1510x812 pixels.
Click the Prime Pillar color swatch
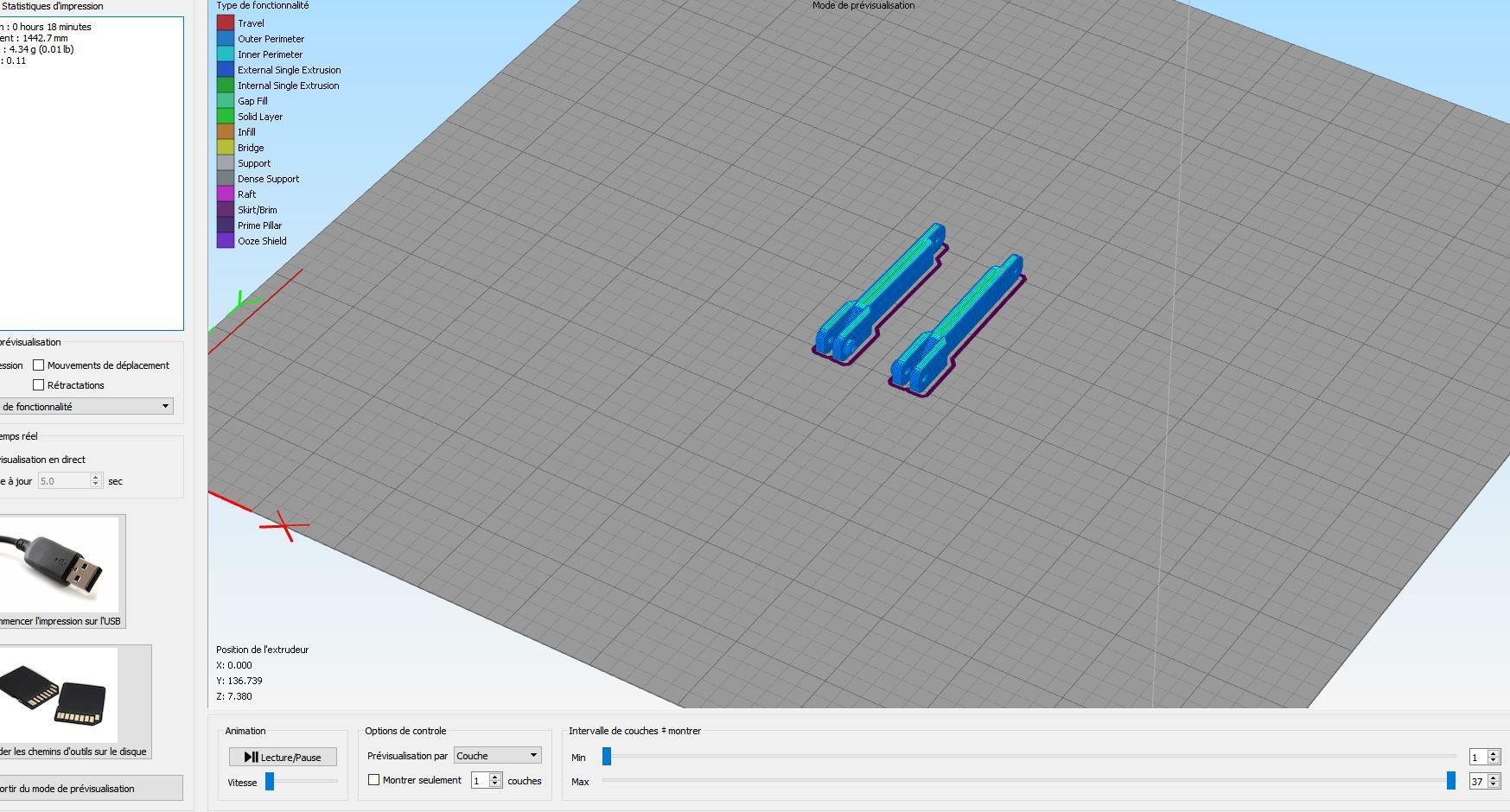226,225
